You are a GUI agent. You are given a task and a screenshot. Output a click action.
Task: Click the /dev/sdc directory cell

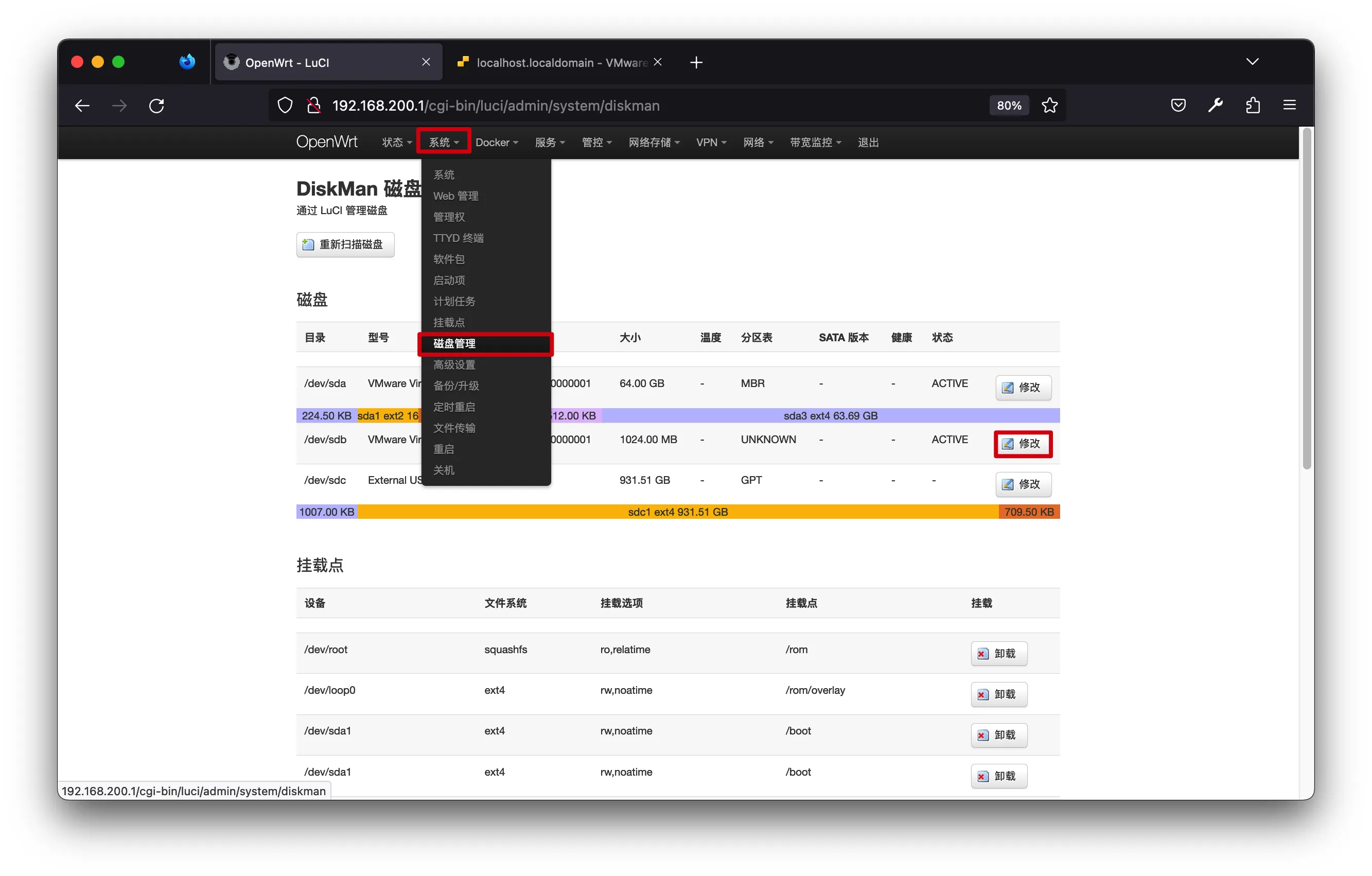tap(325, 480)
